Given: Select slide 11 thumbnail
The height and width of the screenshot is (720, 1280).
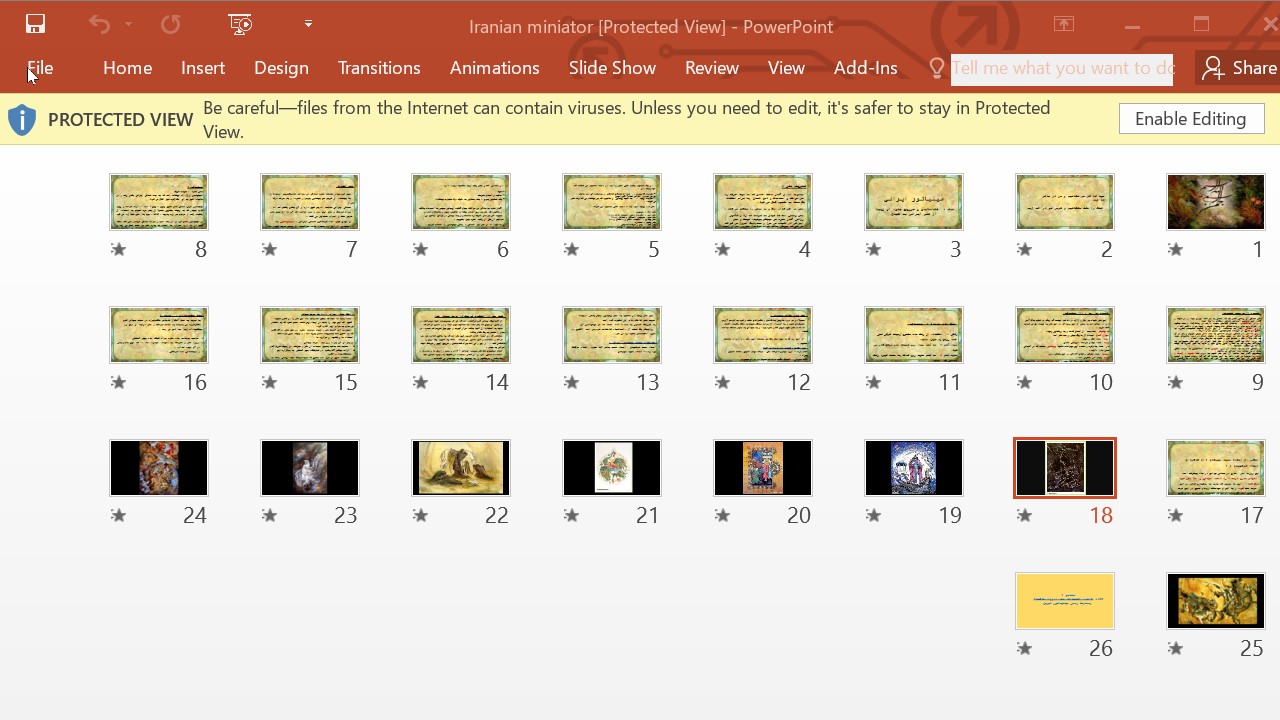Looking at the screenshot, I should [x=913, y=335].
